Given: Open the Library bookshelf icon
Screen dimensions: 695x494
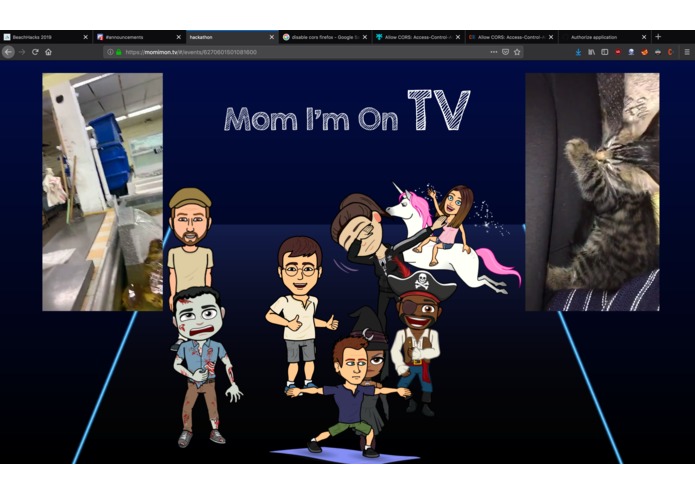Looking at the screenshot, I should point(592,52).
